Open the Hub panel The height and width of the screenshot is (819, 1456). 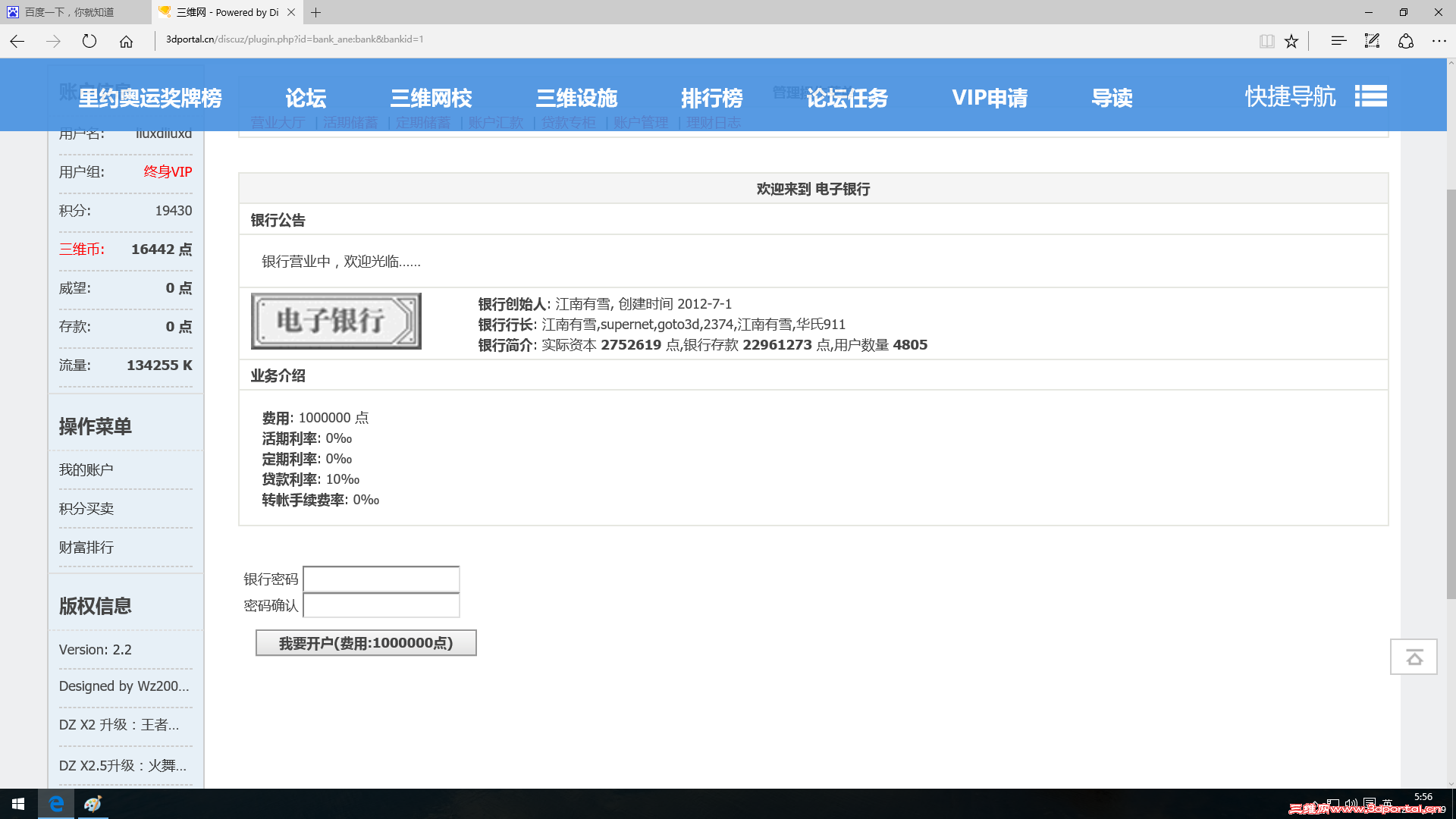pyautogui.click(x=1338, y=41)
